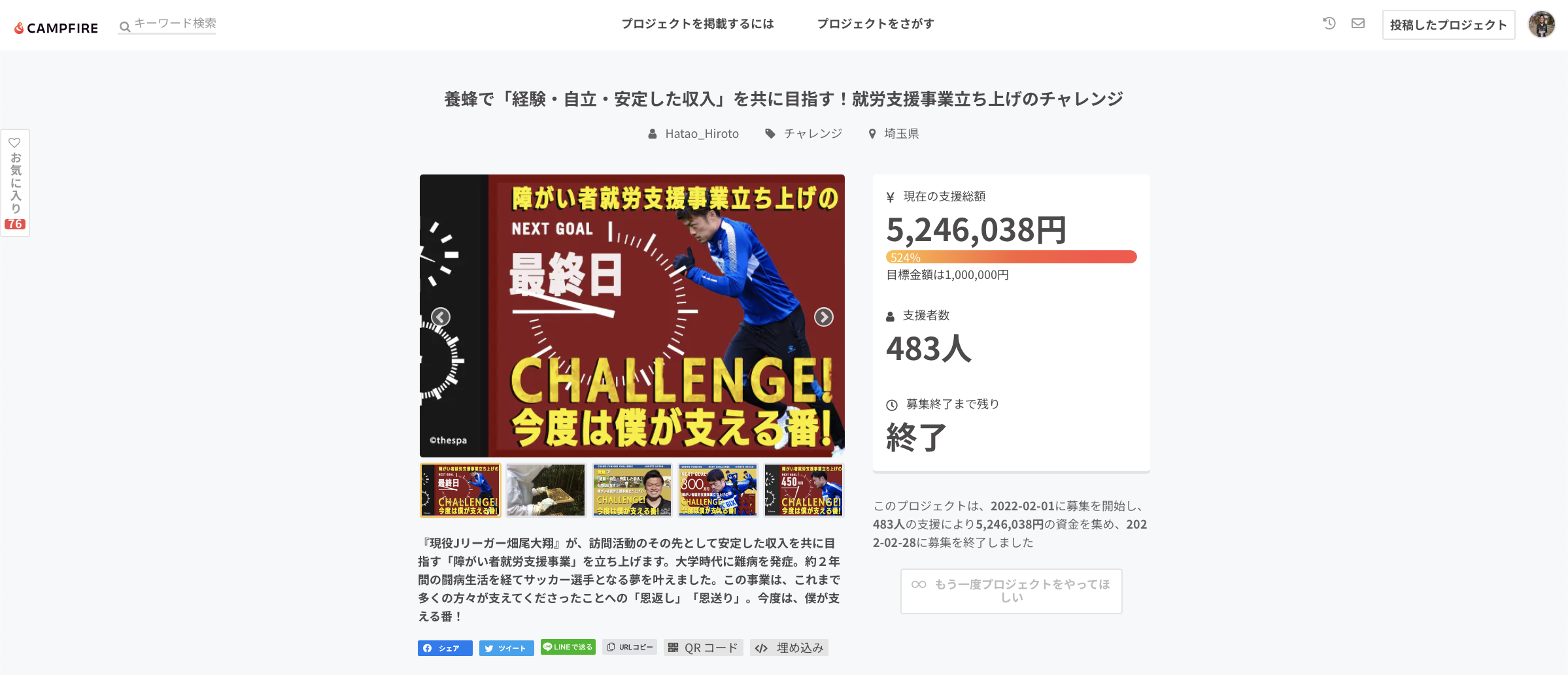Show the QRコード
The image size is (1568, 675).
pyautogui.click(x=703, y=648)
